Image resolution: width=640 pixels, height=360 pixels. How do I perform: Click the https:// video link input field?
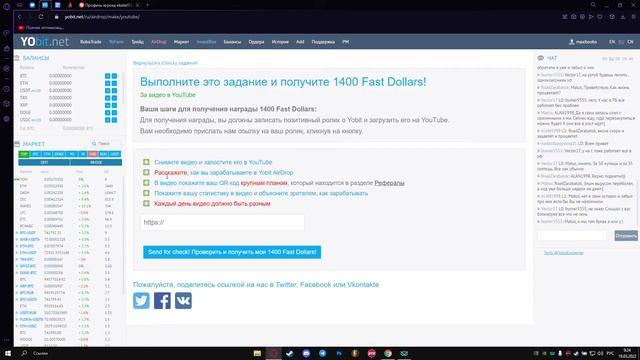(x=222, y=222)
